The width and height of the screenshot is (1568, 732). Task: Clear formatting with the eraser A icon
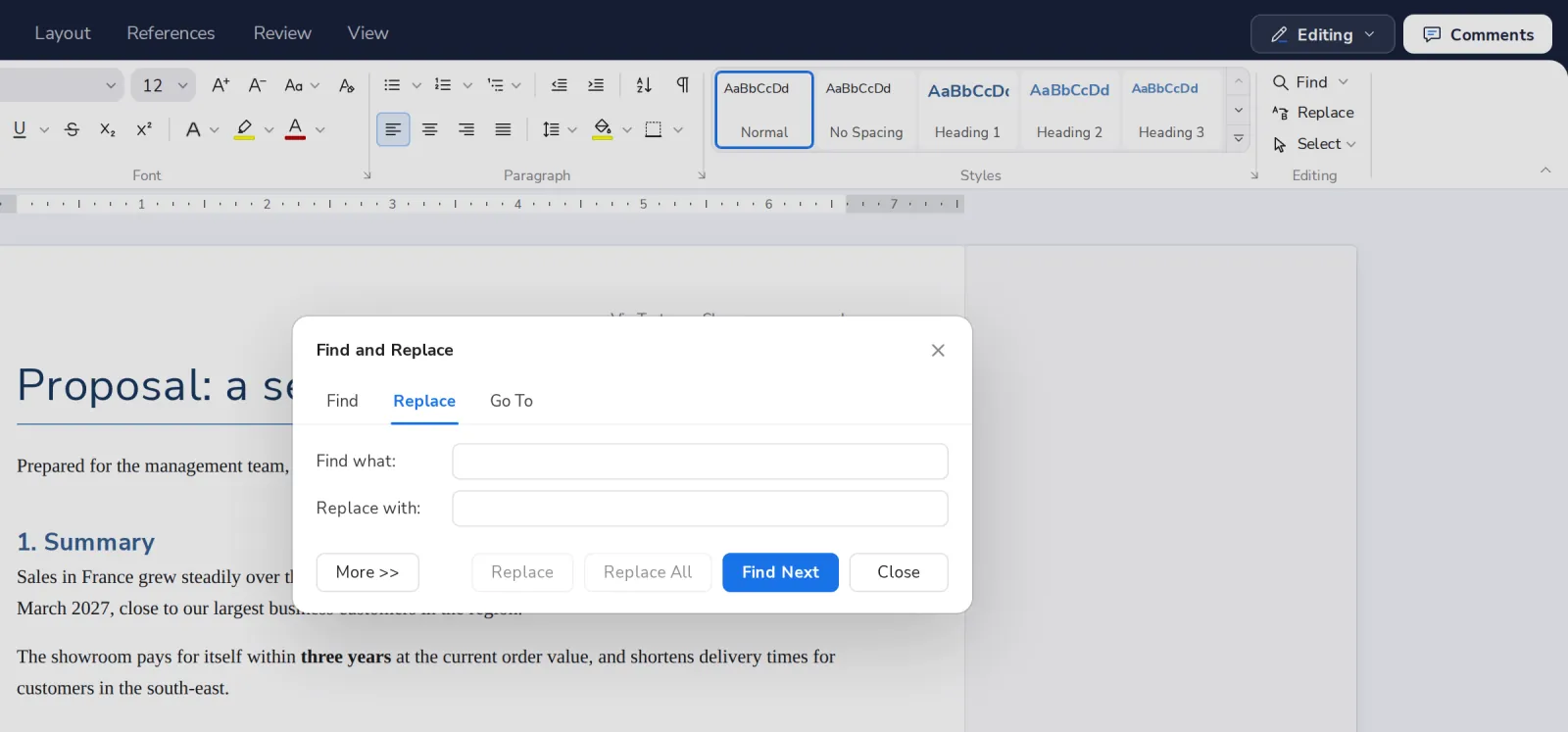(x=346, y=85)
